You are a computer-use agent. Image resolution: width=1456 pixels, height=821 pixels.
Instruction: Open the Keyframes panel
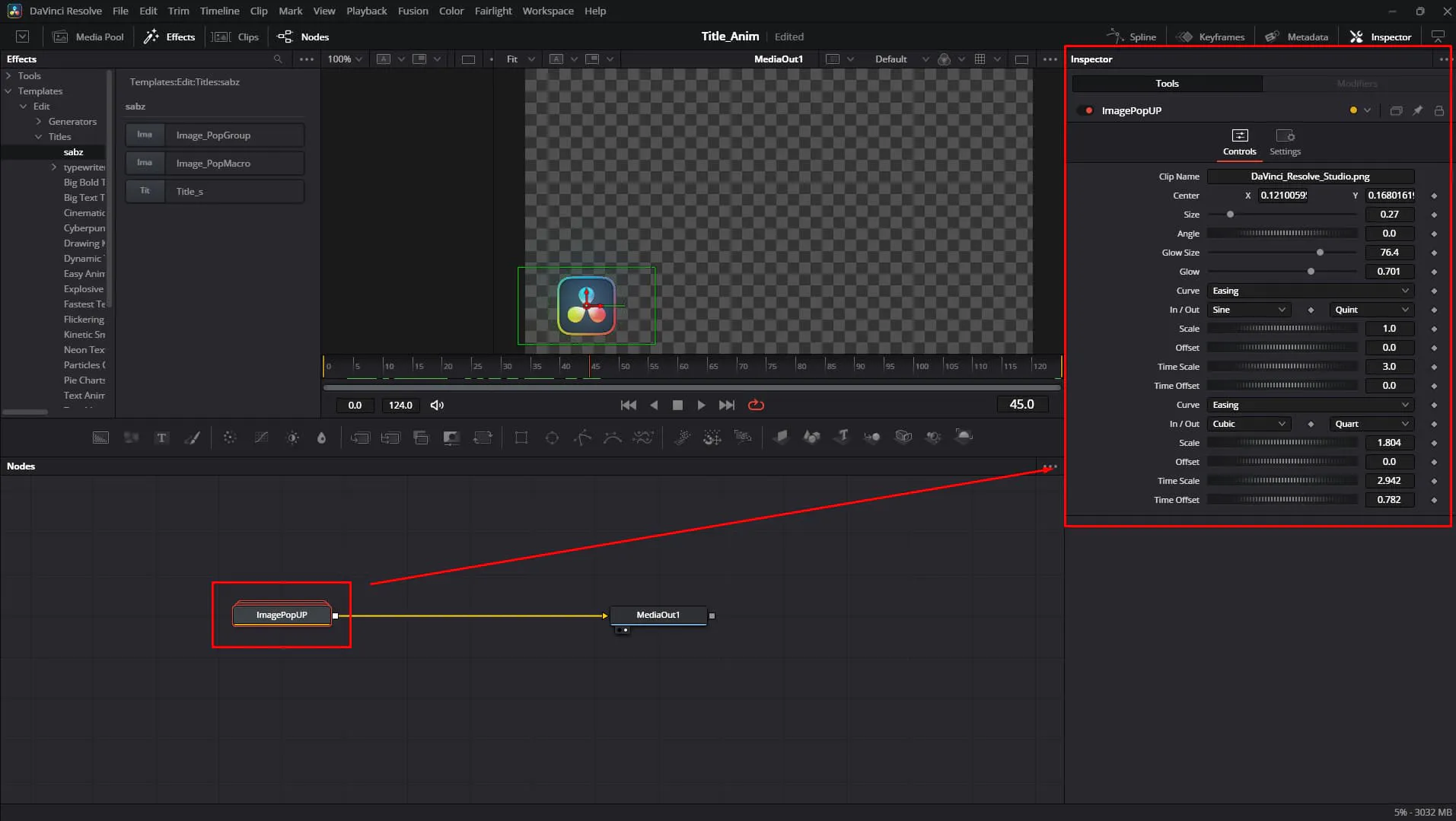1210,37
